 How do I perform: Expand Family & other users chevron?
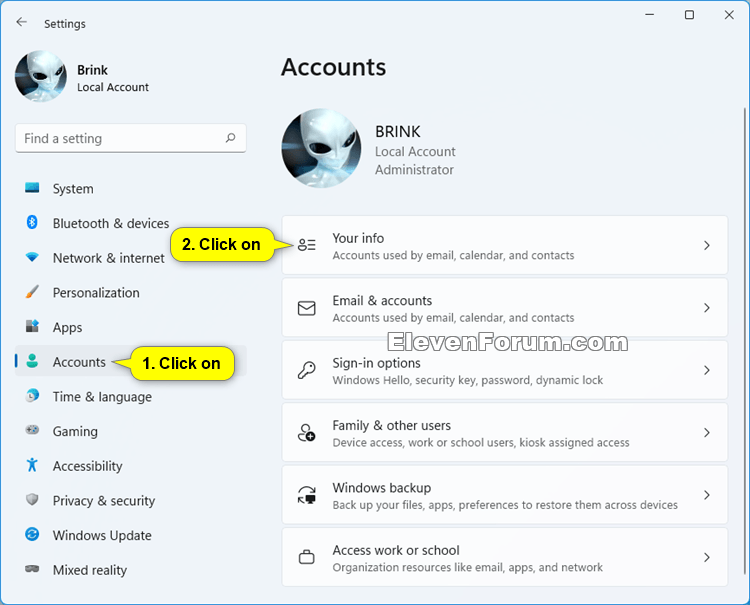707,432
